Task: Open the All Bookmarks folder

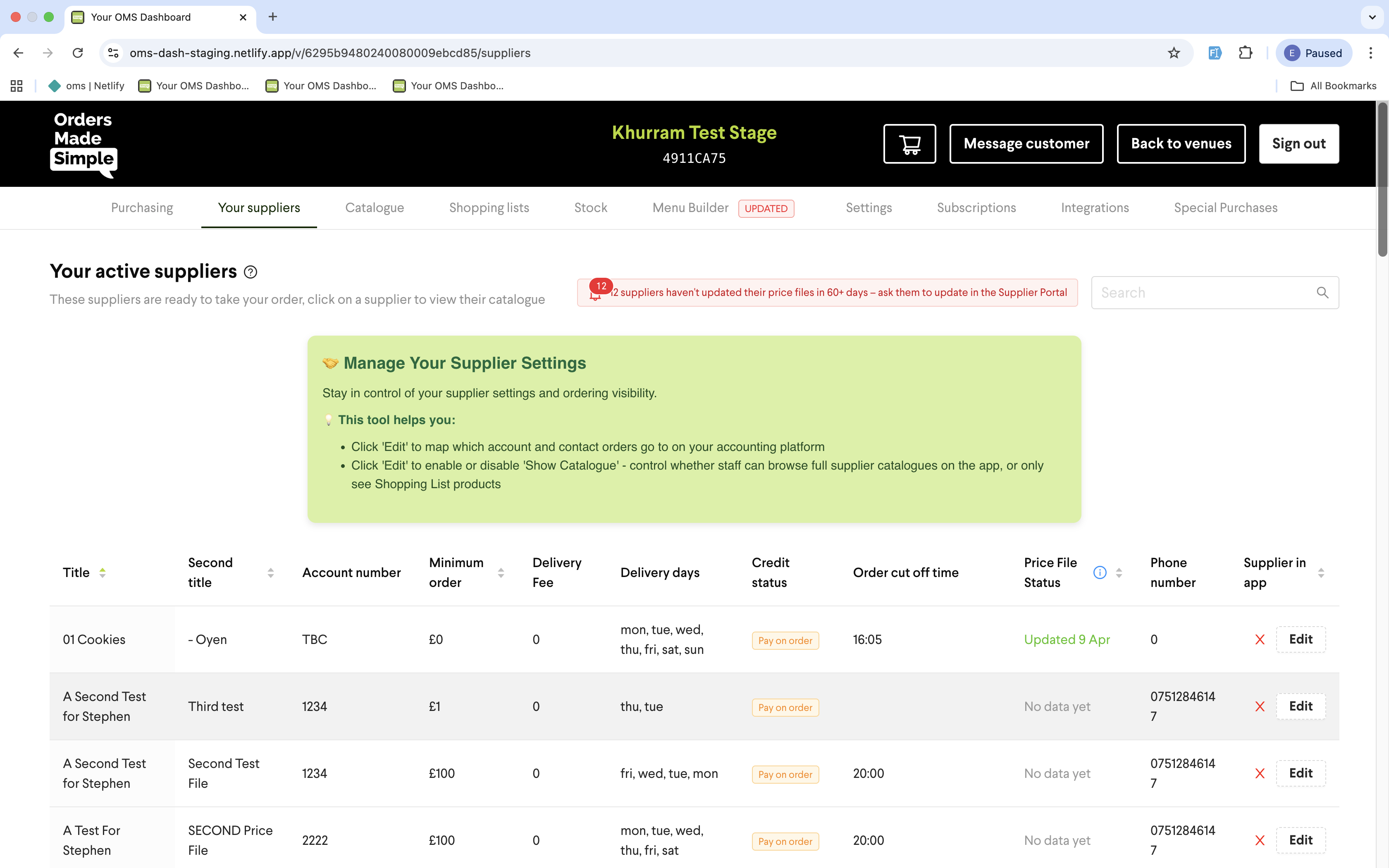Action: point(1333,86)
